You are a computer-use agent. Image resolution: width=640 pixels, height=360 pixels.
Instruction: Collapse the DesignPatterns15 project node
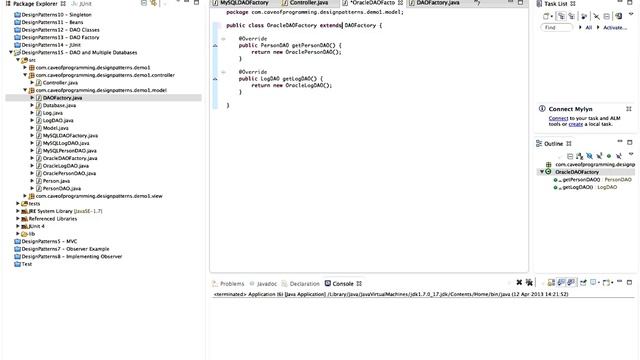point(11,53)
